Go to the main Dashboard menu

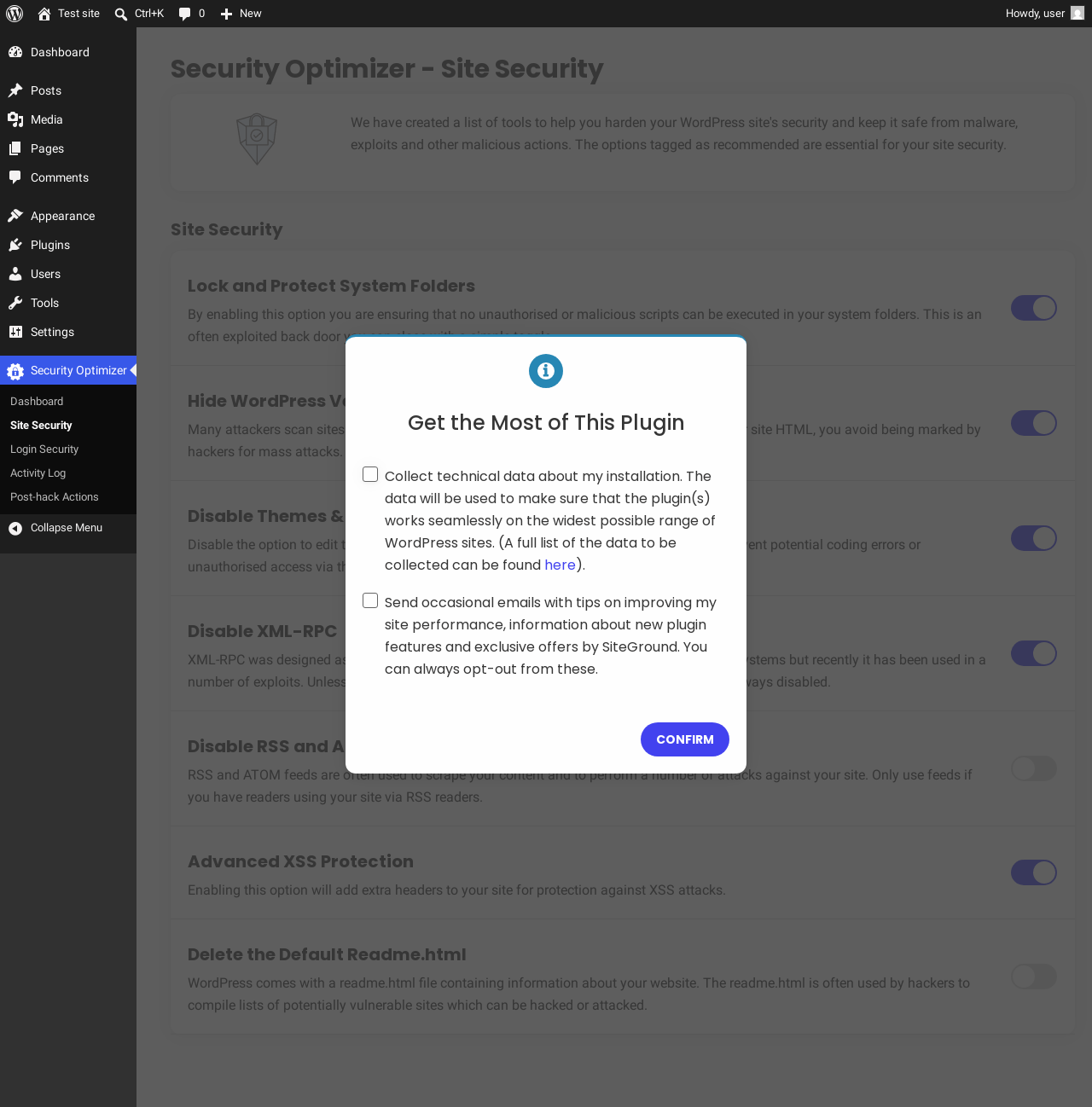(68, 52)
